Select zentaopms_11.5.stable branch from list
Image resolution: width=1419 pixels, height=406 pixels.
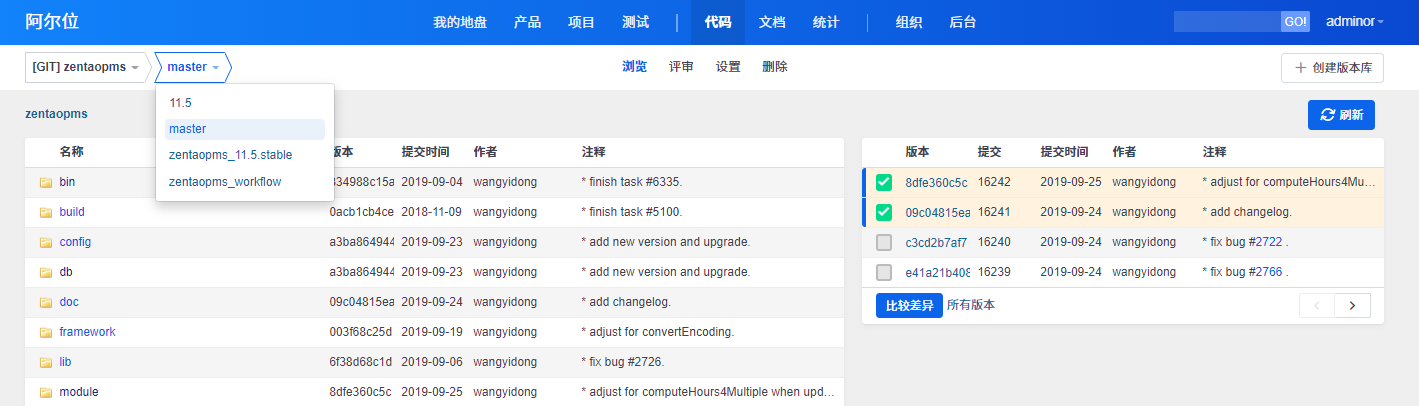pos(230,155)
